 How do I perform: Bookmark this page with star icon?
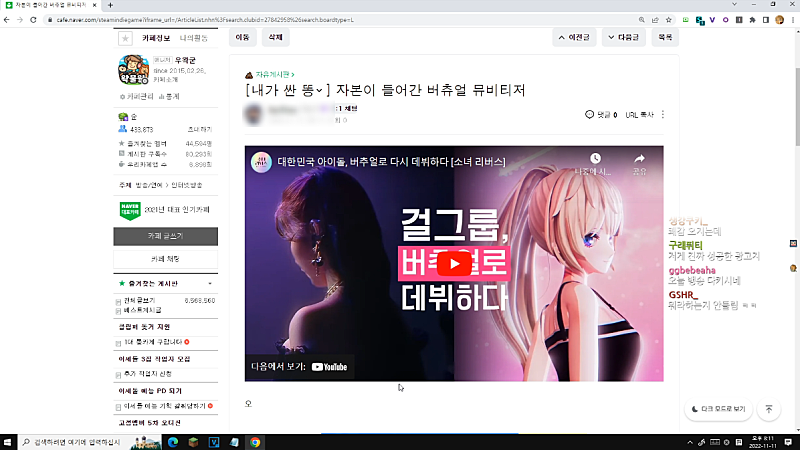coord(668,20)
